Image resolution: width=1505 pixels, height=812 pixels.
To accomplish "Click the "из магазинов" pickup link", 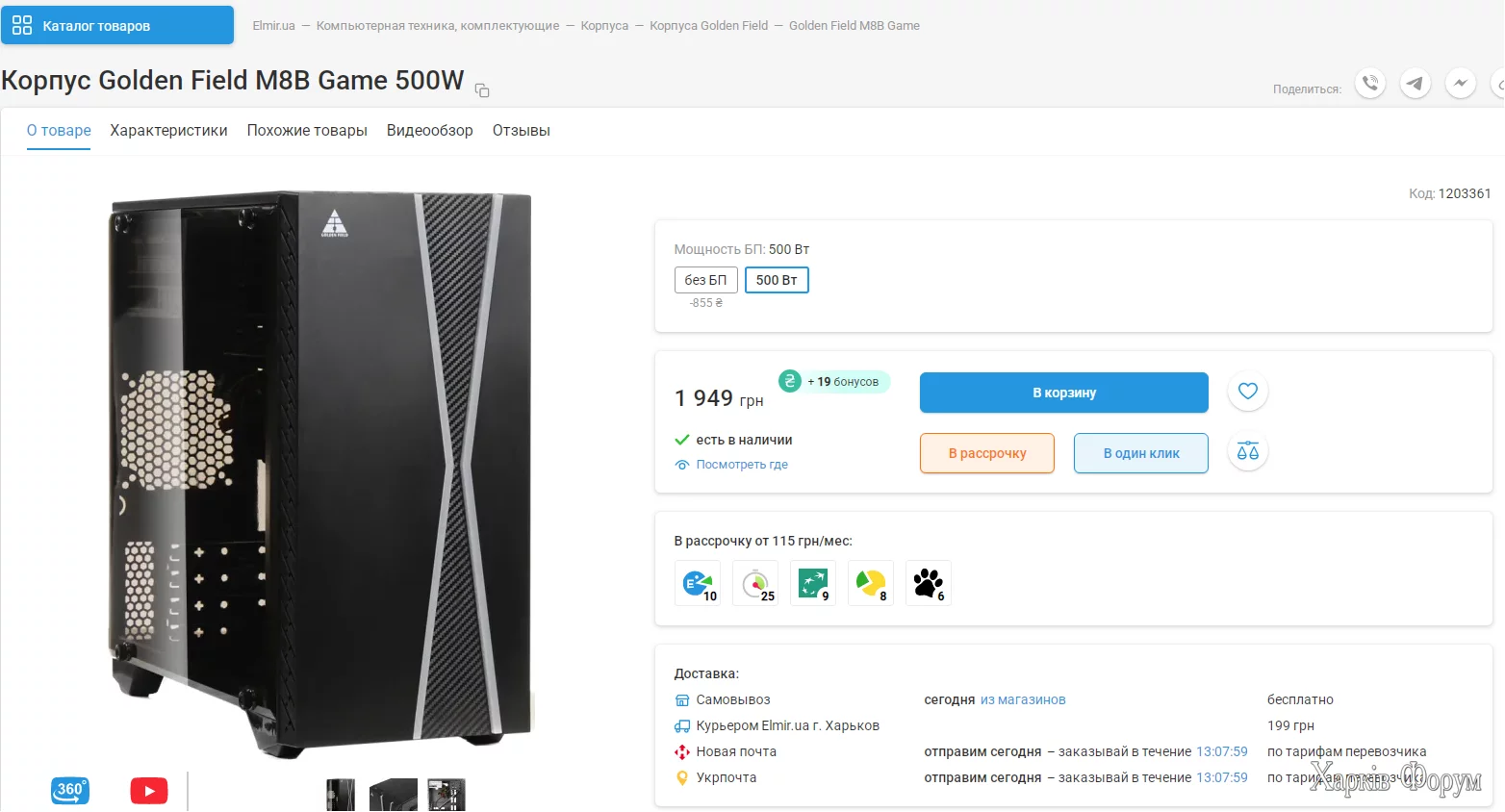I will [1023, 700].
